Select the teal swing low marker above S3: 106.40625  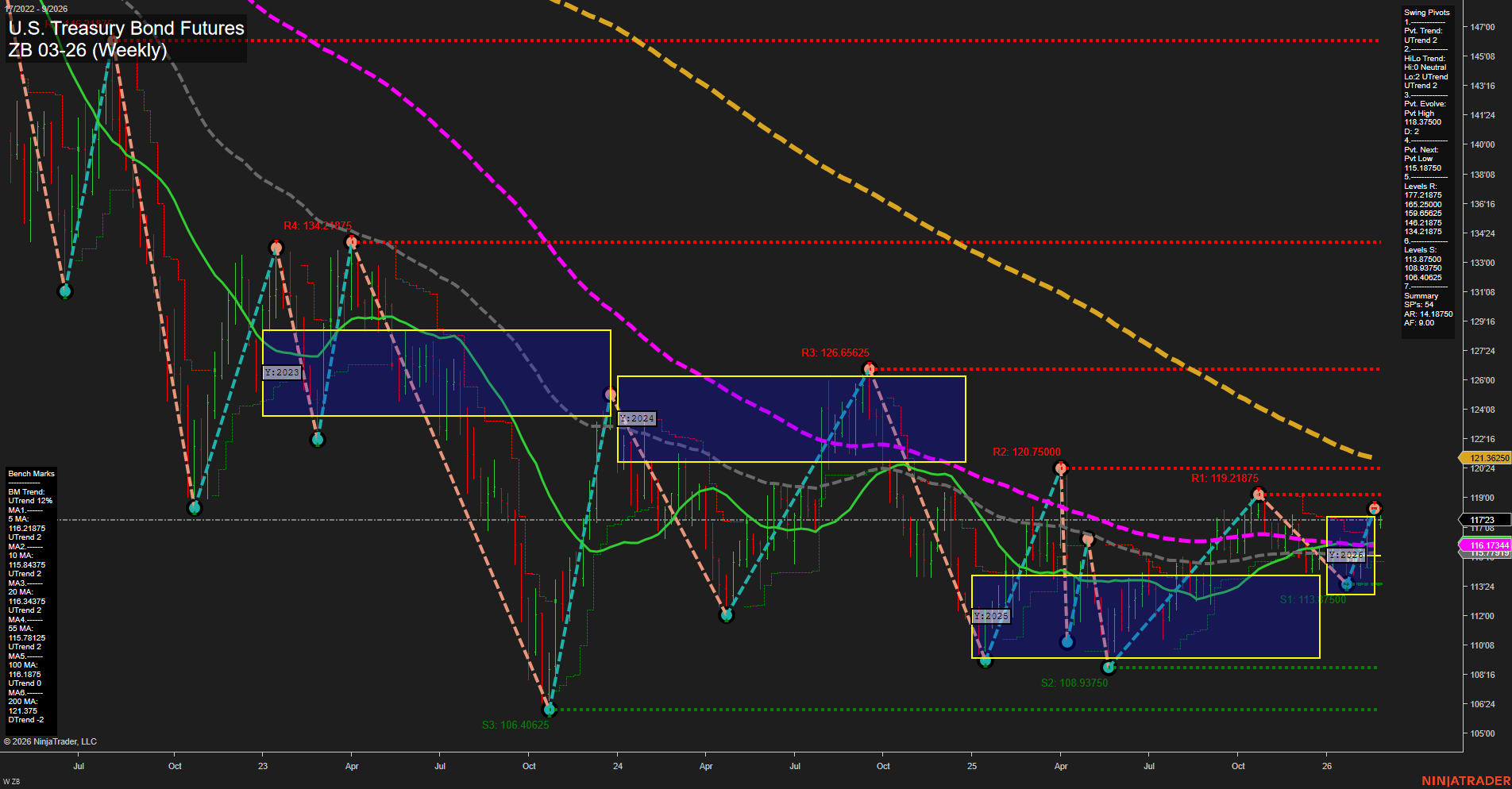click(x=550, y=710)
